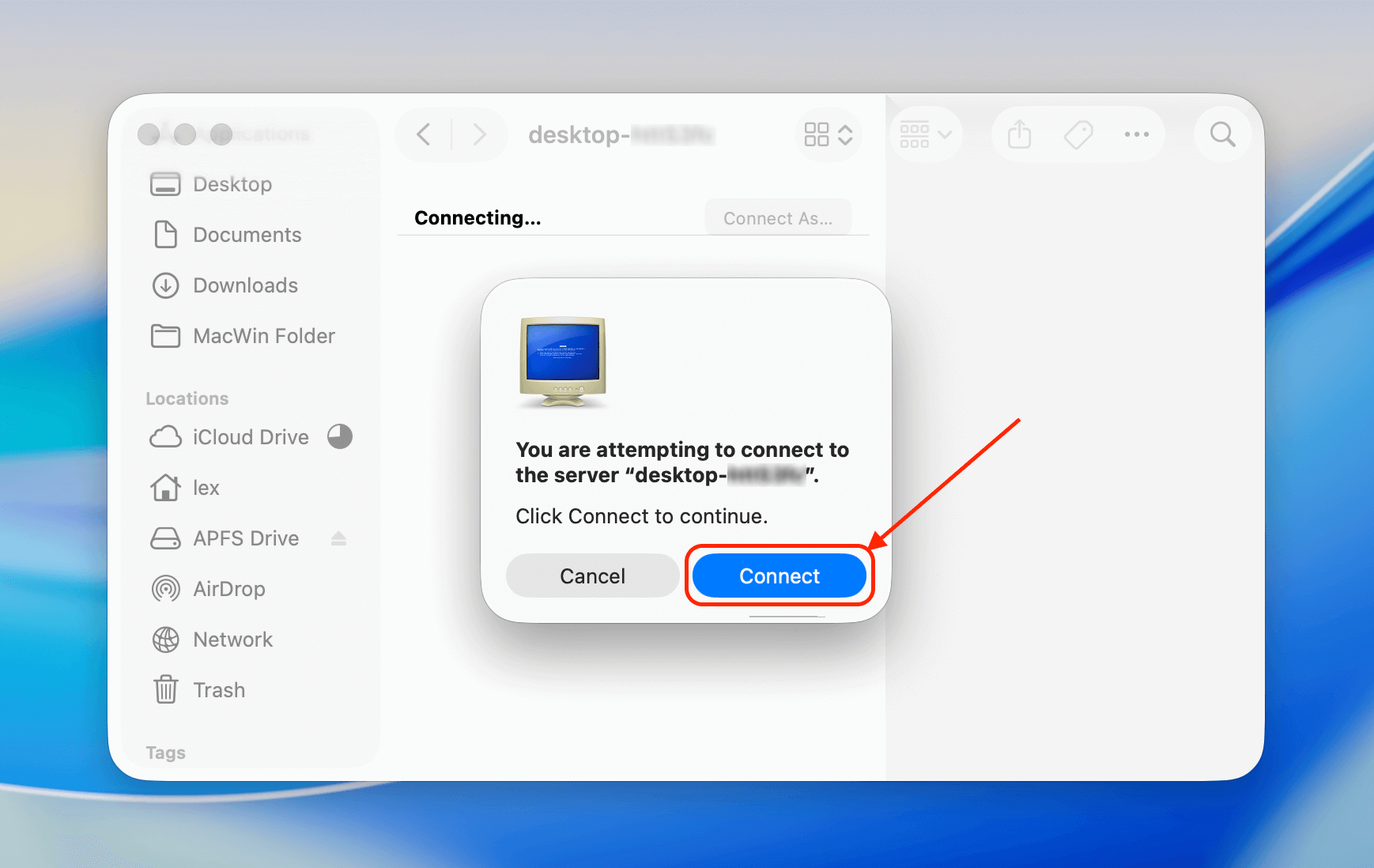The image size is (1374, 868).
Task: Click the search magnifier icon
Action: pyautogui.click(x=1222, y=134)
